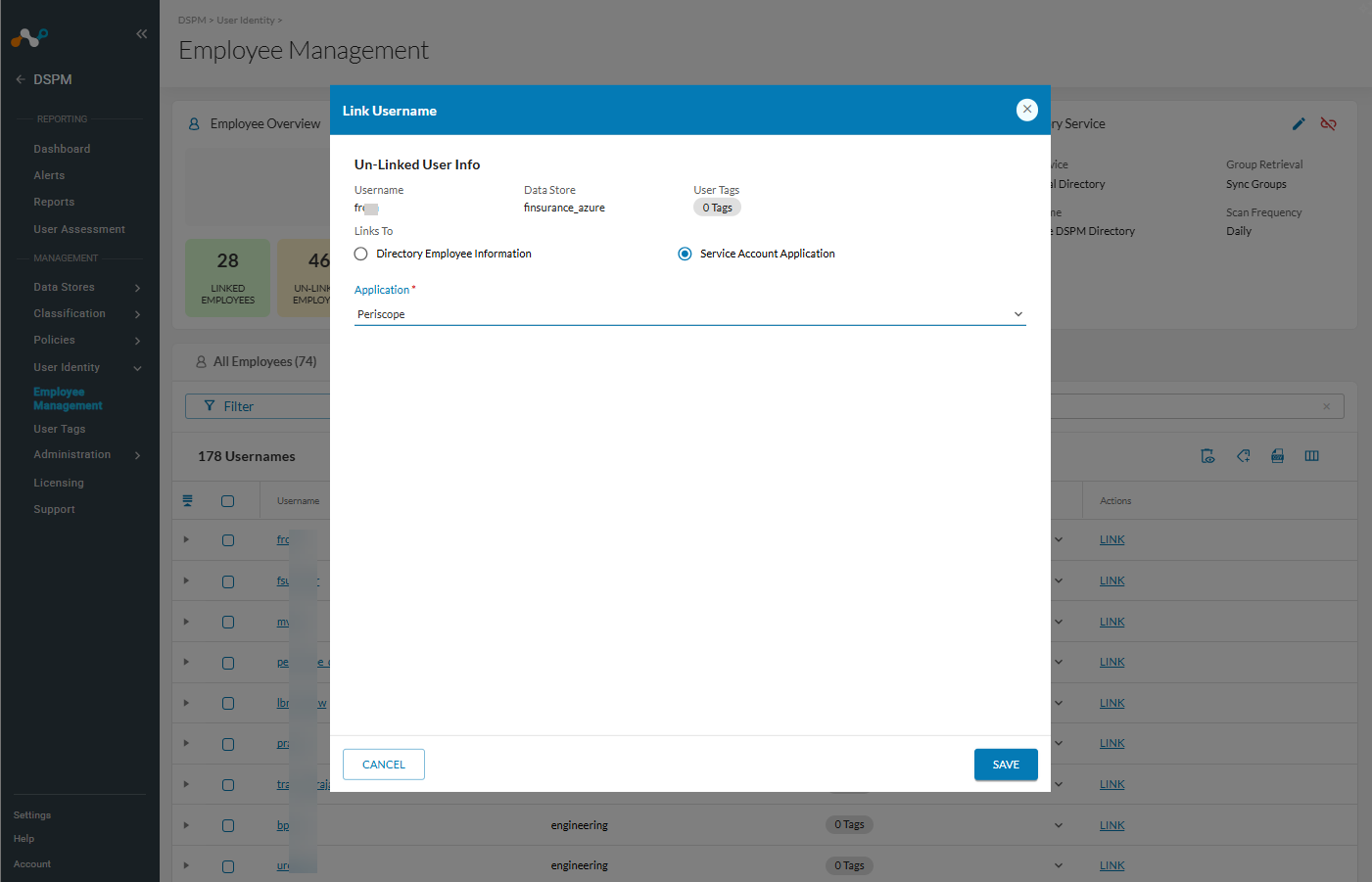This screenshot has width=1372, height=882.
Task: Click the edit pencil icon for Directory Service
Action: point(1299,124)
